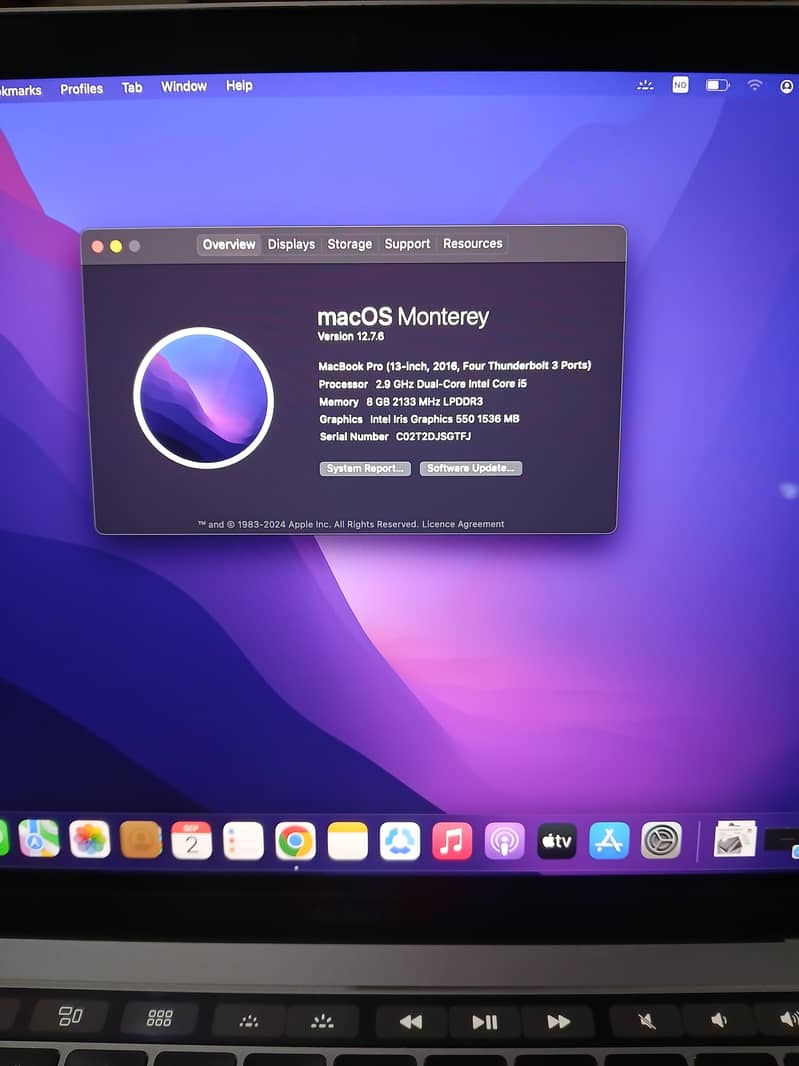Click the Processor 2.9 GHz Dual-Core line
This screenshot has width=799, height=1066.
tap(423, 384)
